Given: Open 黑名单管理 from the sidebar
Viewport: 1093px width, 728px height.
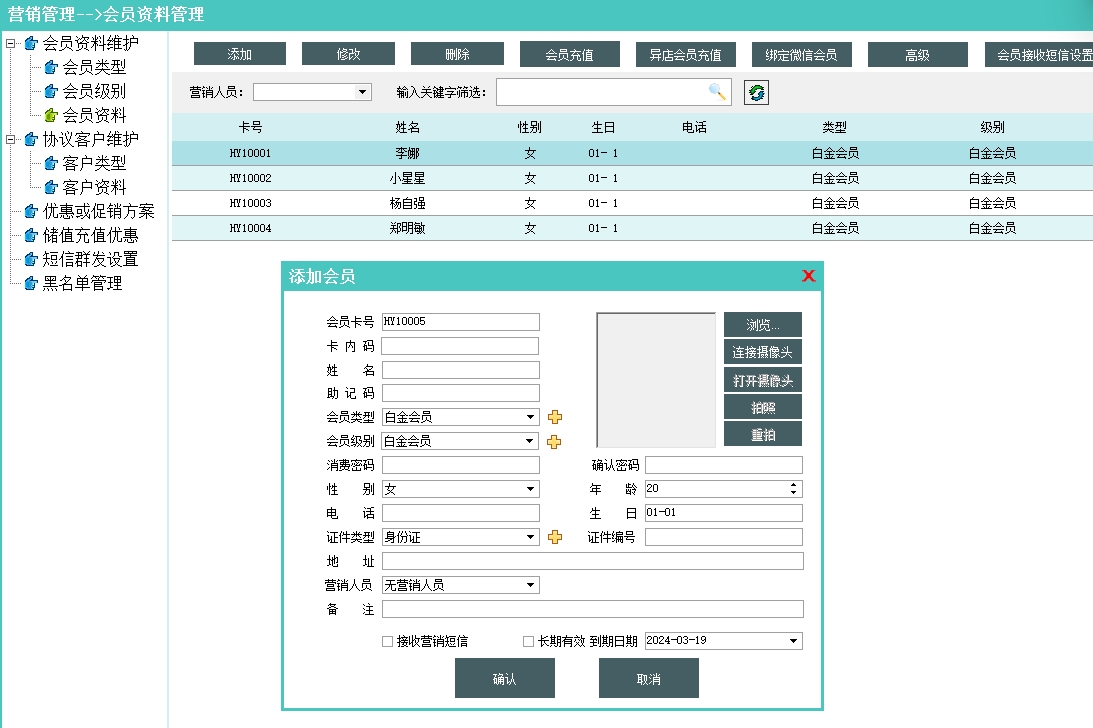Looking at the screenshot, I should [x=82, y=283].
